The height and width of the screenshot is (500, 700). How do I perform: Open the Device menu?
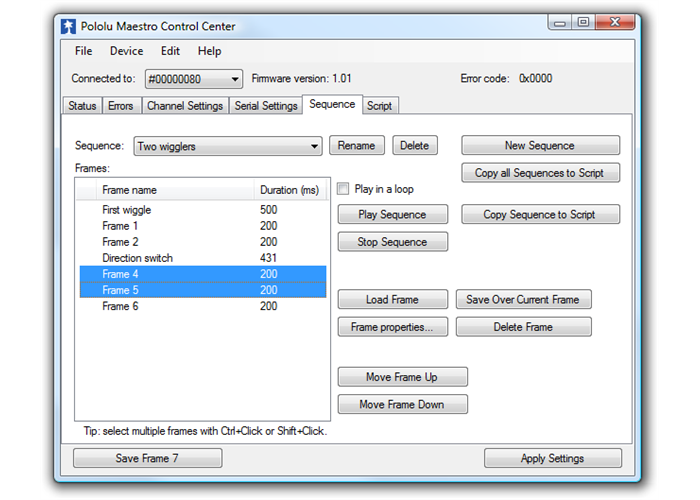point(126,51)
